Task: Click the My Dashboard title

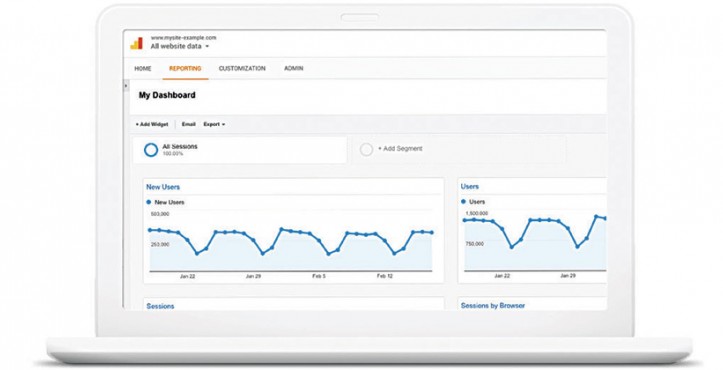Action: (x=167, y=95)
